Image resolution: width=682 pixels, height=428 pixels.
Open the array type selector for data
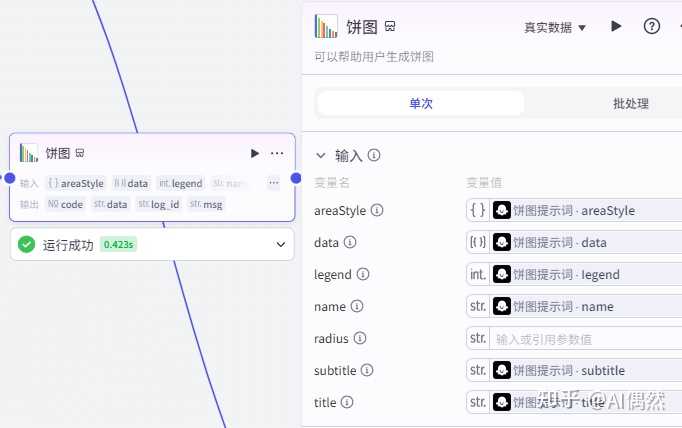coord(478,242)
